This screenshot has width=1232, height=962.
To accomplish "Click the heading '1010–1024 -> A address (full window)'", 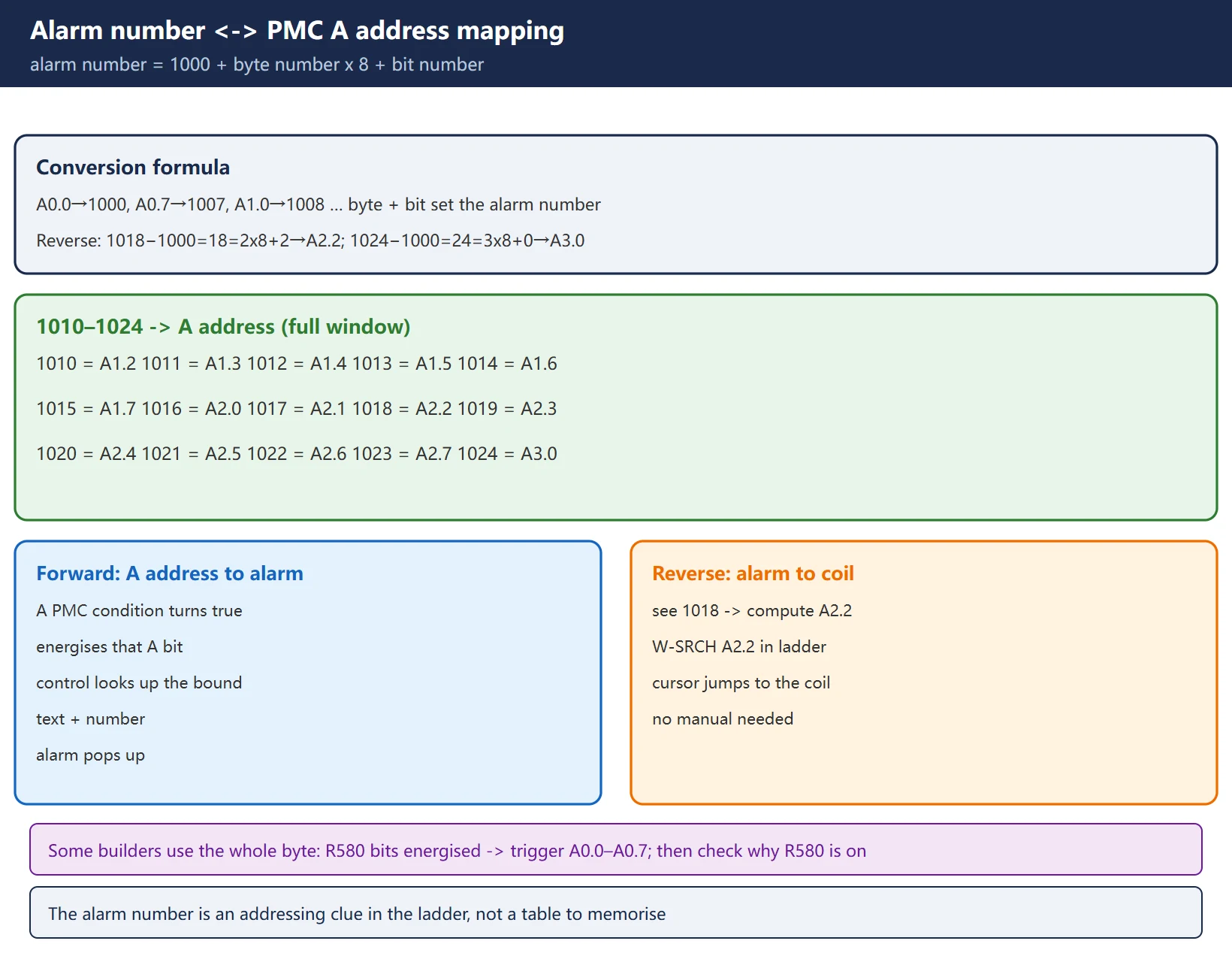I will coord(223,326).
